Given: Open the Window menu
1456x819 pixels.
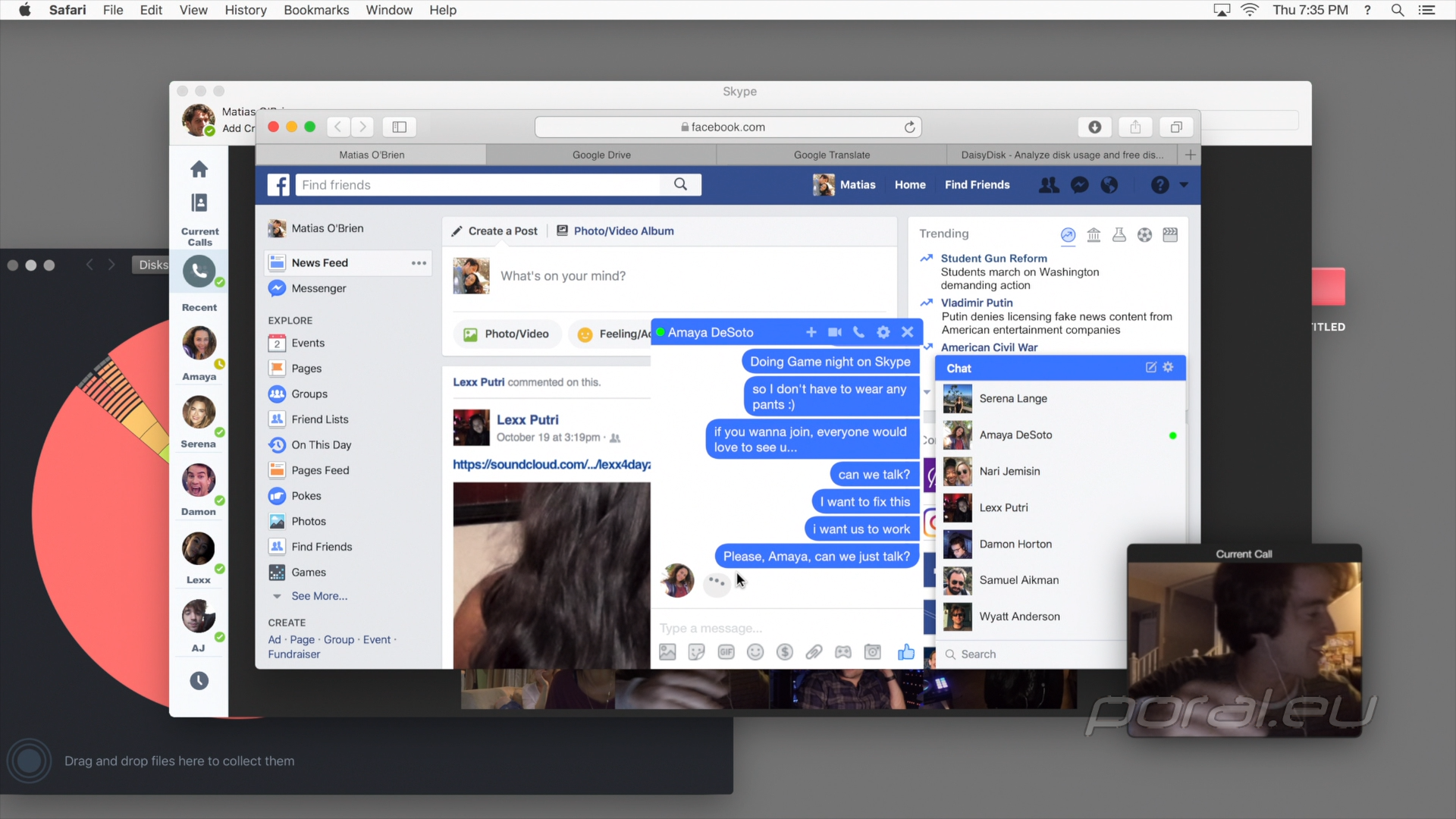Looking at the screenshot, I should tap(389, 10).
